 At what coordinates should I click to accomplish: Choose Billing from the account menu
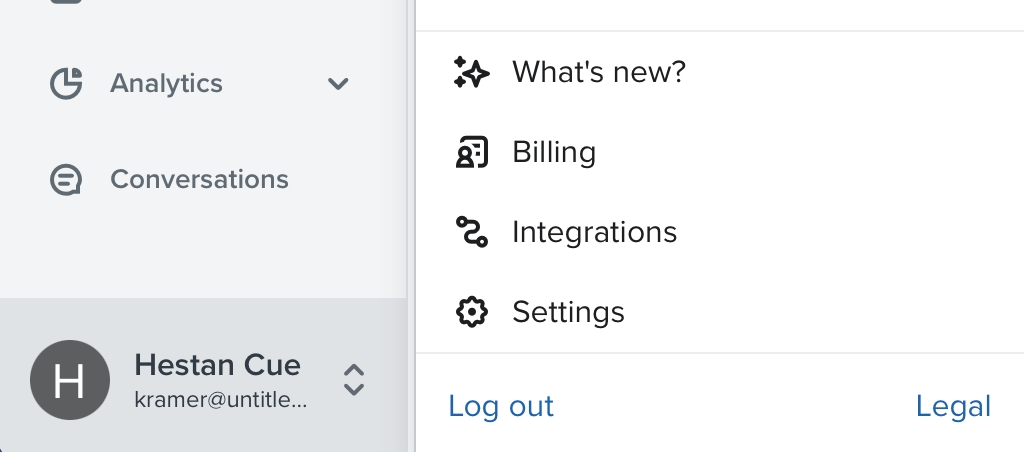(554, 153)
